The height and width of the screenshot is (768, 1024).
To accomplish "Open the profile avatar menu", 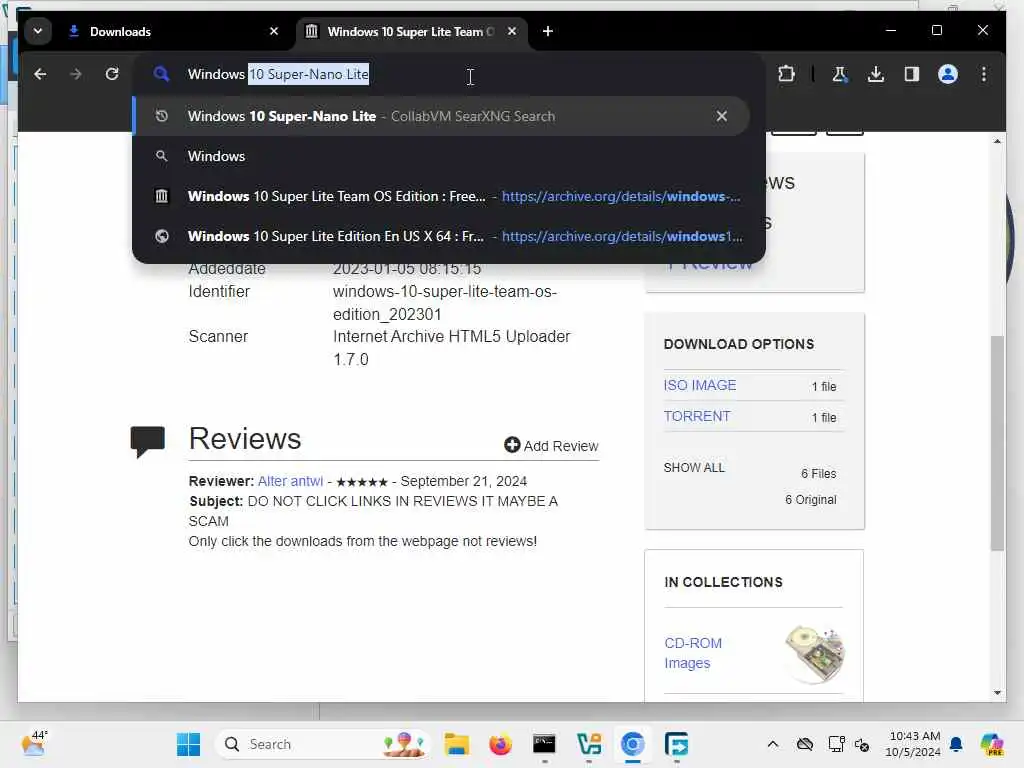I will click(948, 74).
